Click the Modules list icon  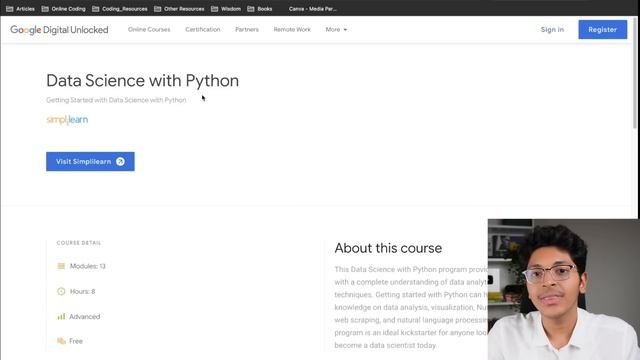tap(61, 266)
